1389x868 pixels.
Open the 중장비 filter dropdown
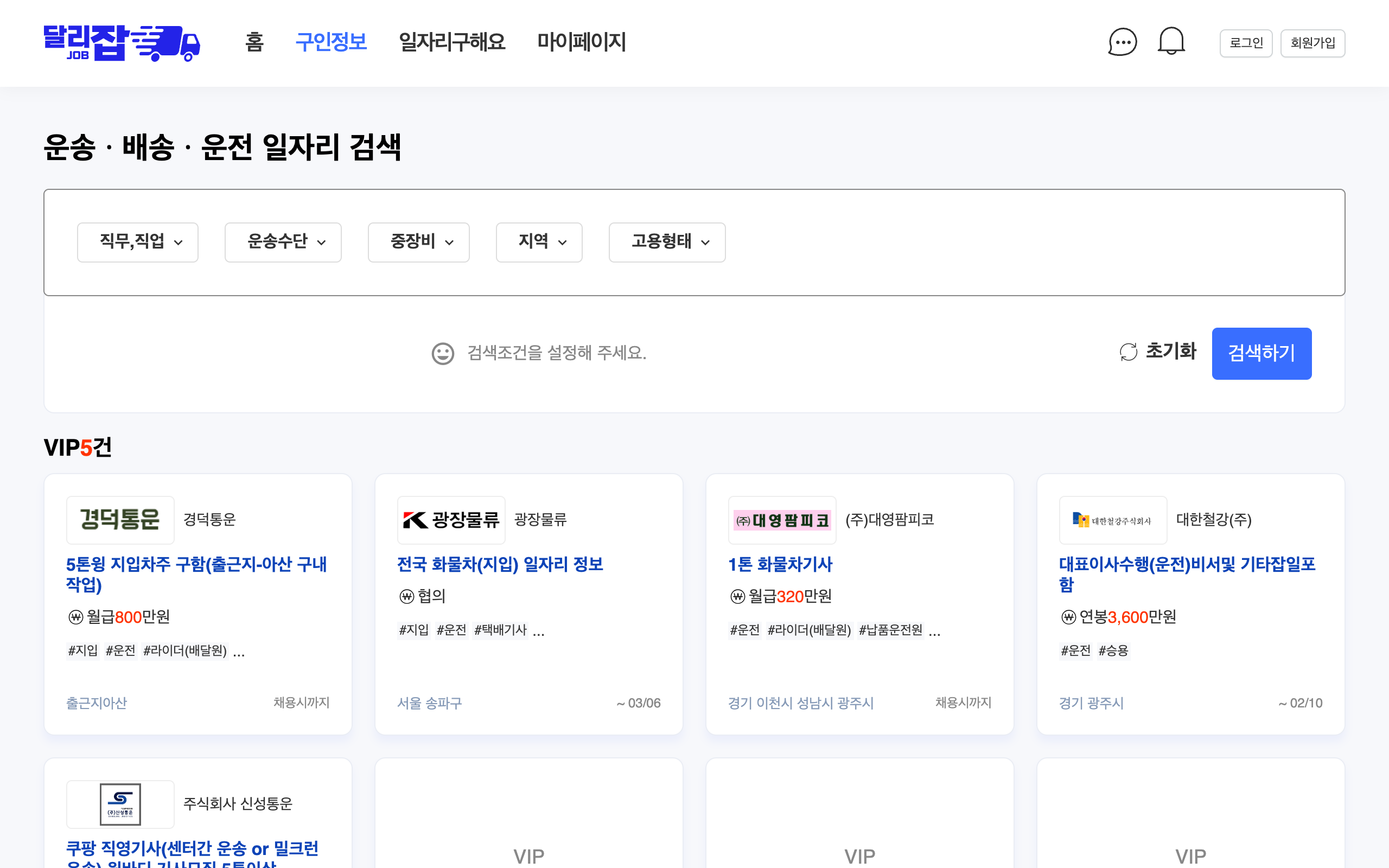pos(418,242)
